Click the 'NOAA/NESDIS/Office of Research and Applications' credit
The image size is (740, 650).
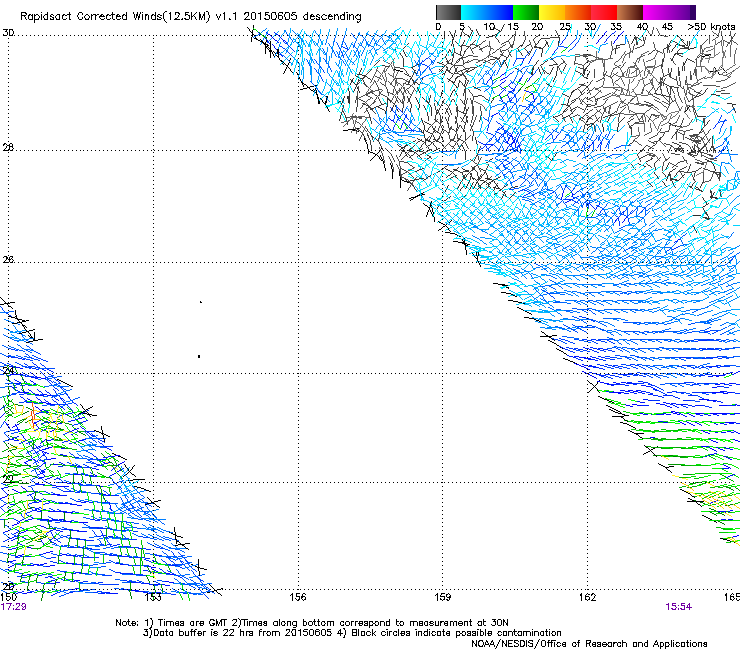(589, 643)
